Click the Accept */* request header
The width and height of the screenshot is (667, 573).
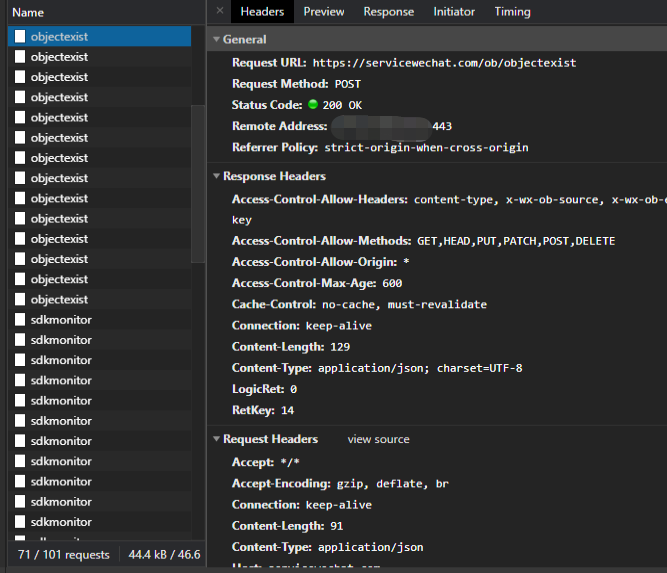265,462
